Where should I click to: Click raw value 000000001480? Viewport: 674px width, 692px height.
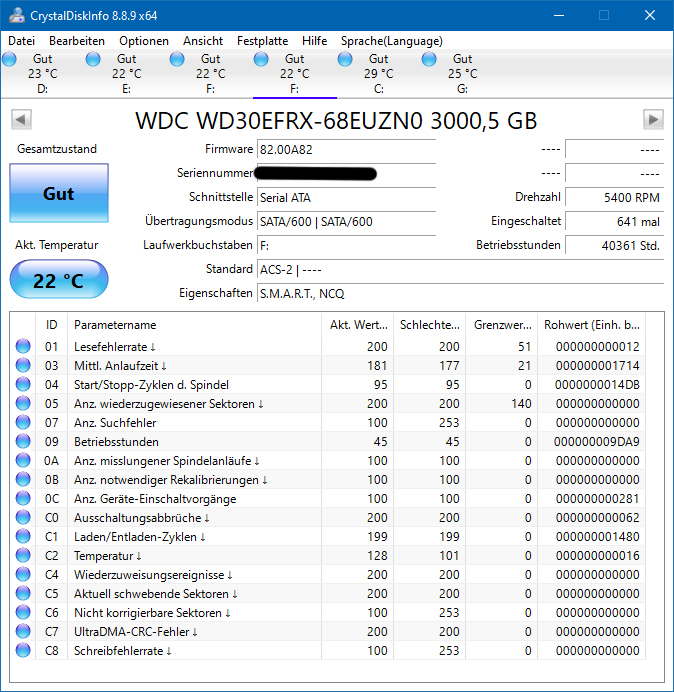(598, 537)
